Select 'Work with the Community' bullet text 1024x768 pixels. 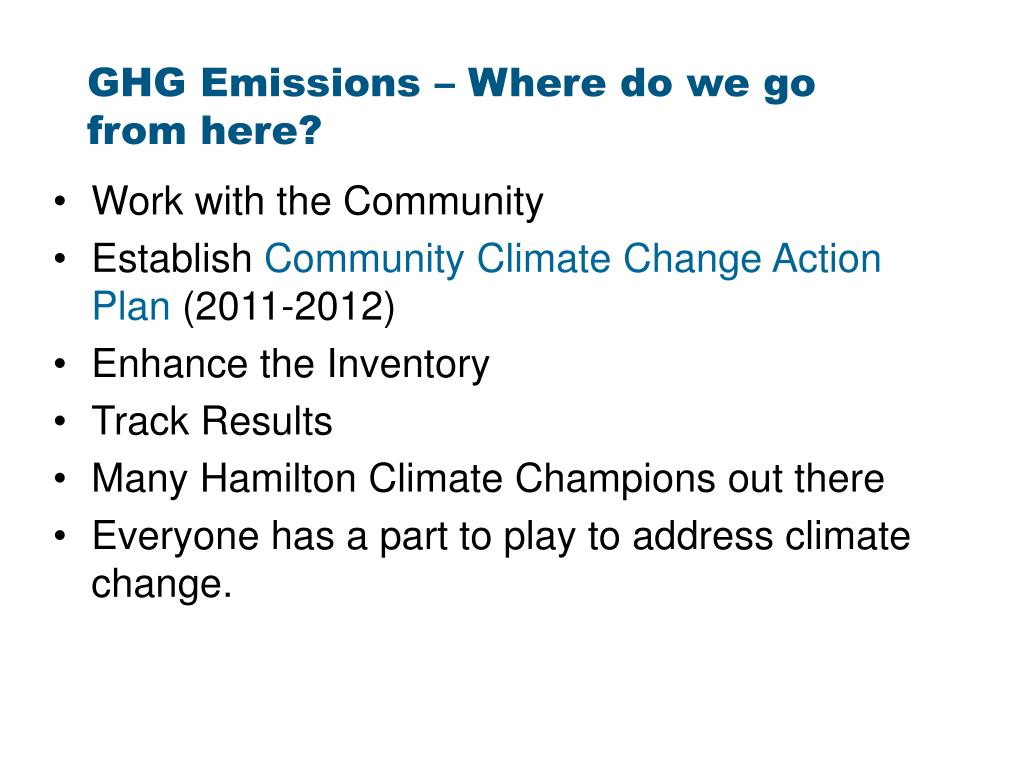point(317,201)
